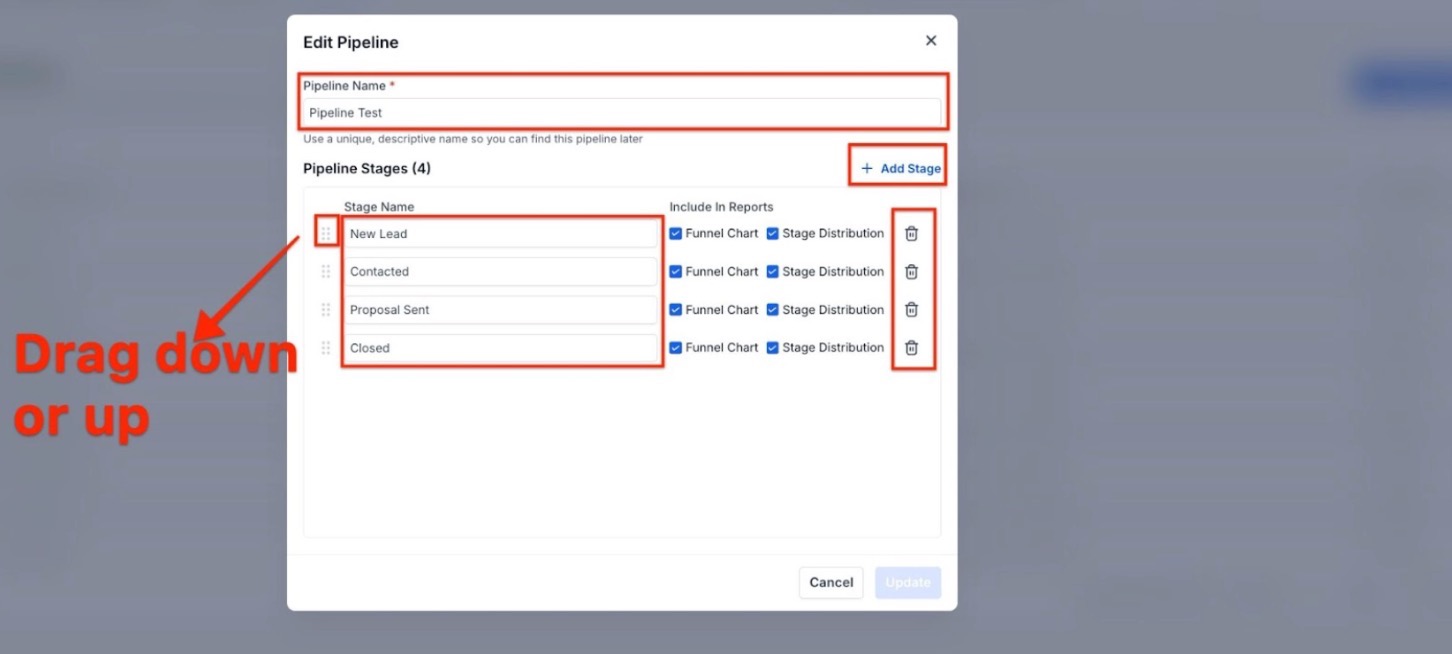
Task: Select the Proposal Sent stage name field
Action: (500, 310)
